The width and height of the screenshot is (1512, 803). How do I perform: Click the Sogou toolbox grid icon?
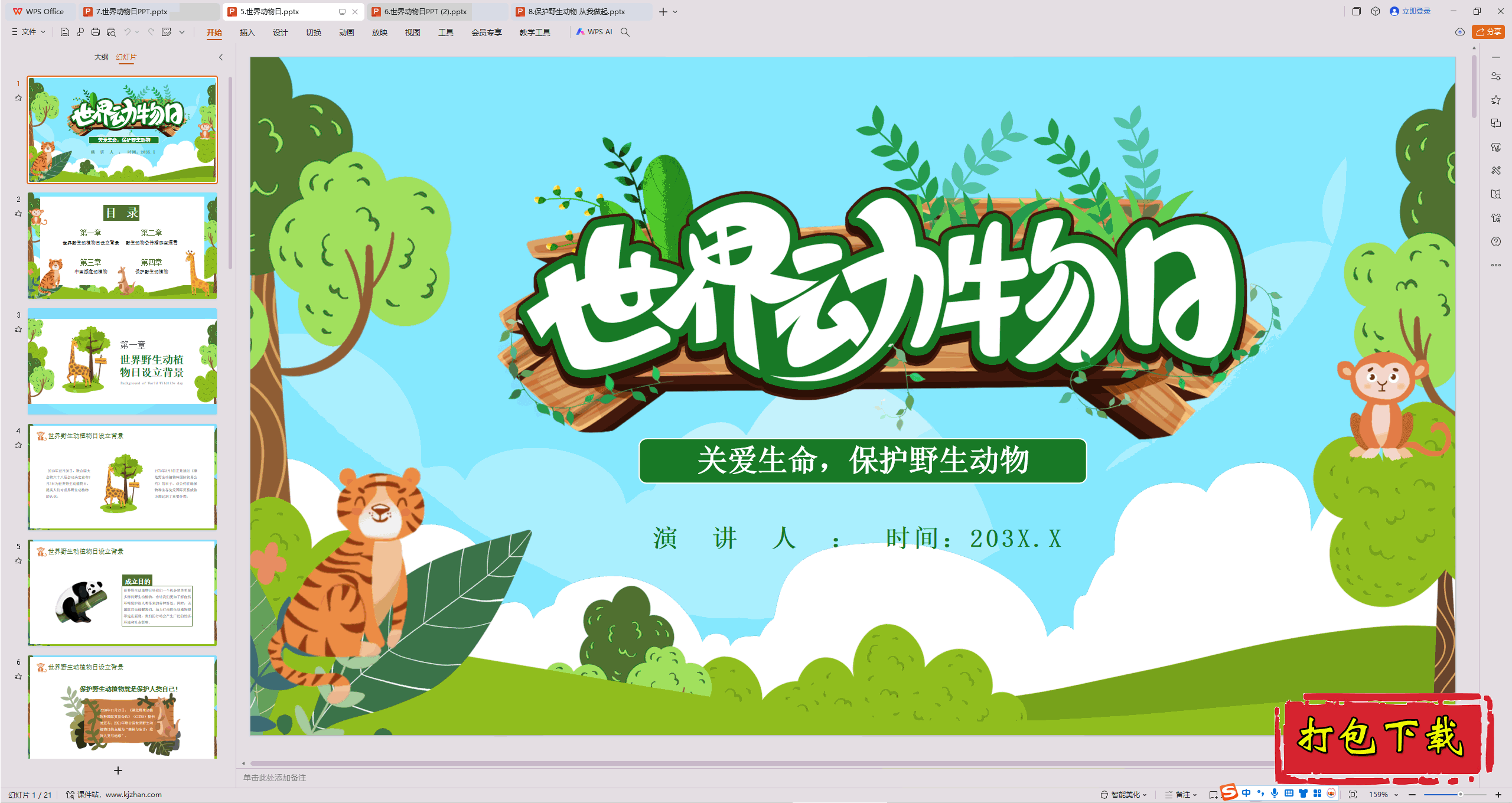coord(1317,794)
